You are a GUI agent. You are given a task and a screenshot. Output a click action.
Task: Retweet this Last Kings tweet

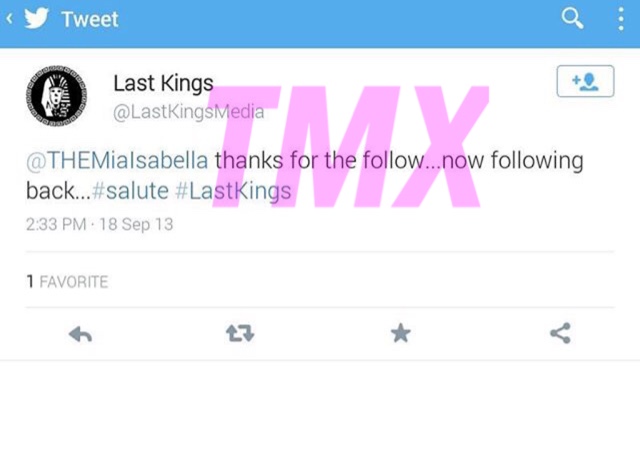(240, 333)
